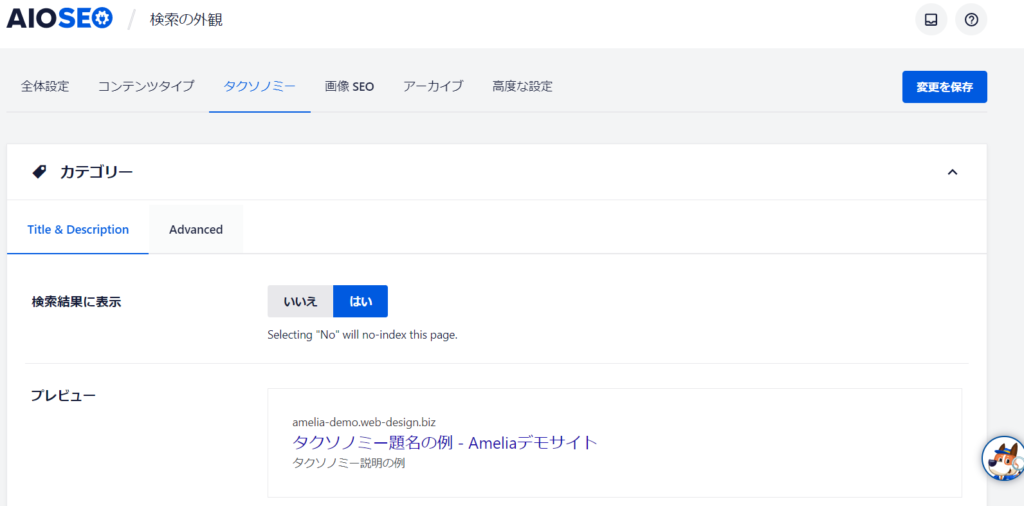This screenshot has height=506, width=1024.
Task: Select the タクソノミー tab
Action: 259,86
